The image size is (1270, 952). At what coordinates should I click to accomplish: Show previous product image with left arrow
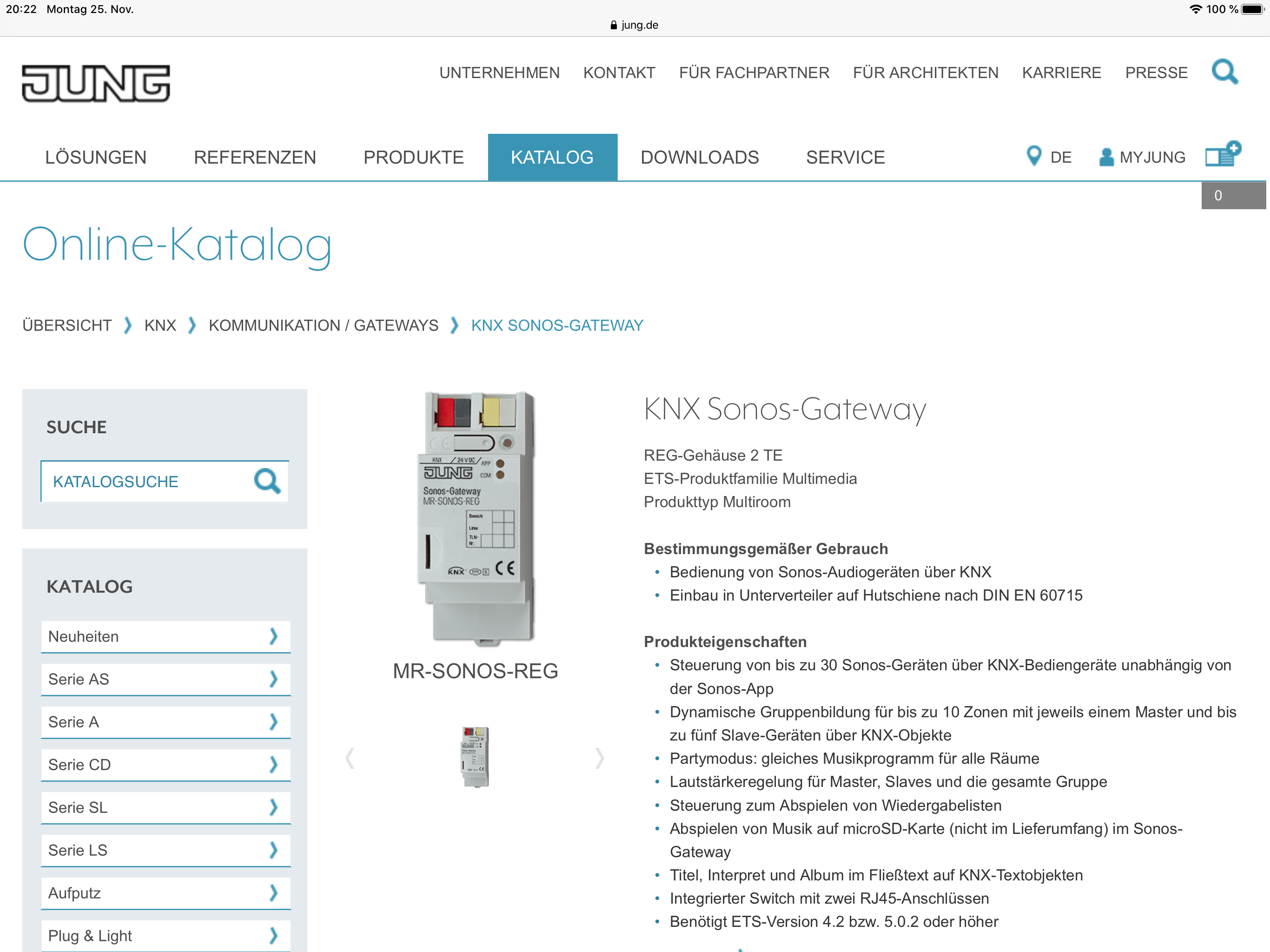350,758
